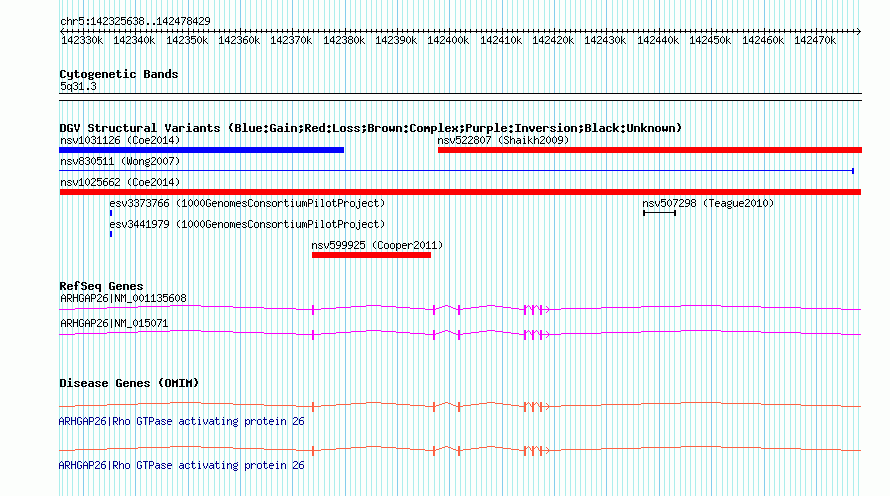Open variant label nsv599925 (Cooper2011)

coord(377,245)
